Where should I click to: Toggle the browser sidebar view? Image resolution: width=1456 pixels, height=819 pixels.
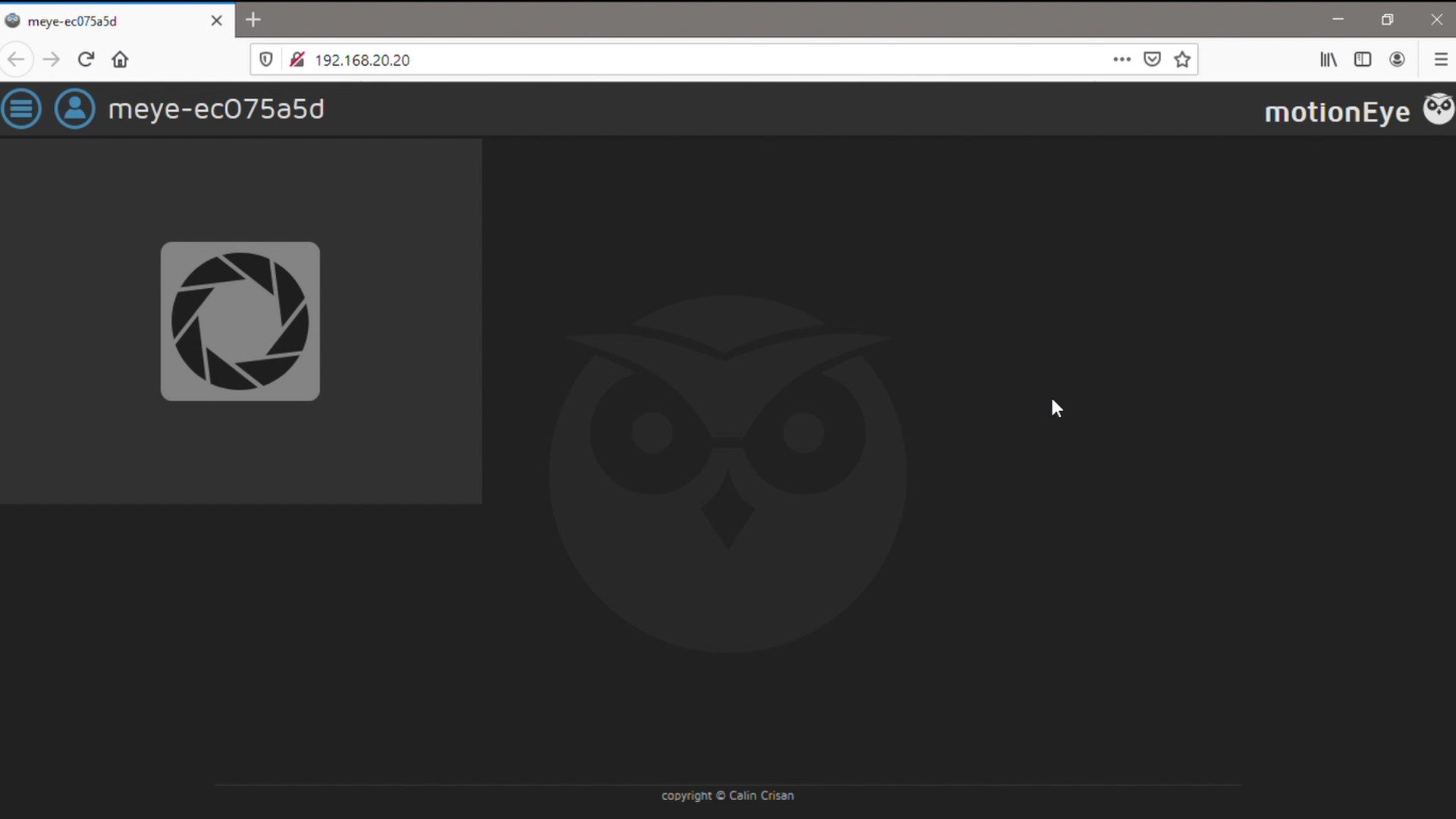[x=1363, y=59]
